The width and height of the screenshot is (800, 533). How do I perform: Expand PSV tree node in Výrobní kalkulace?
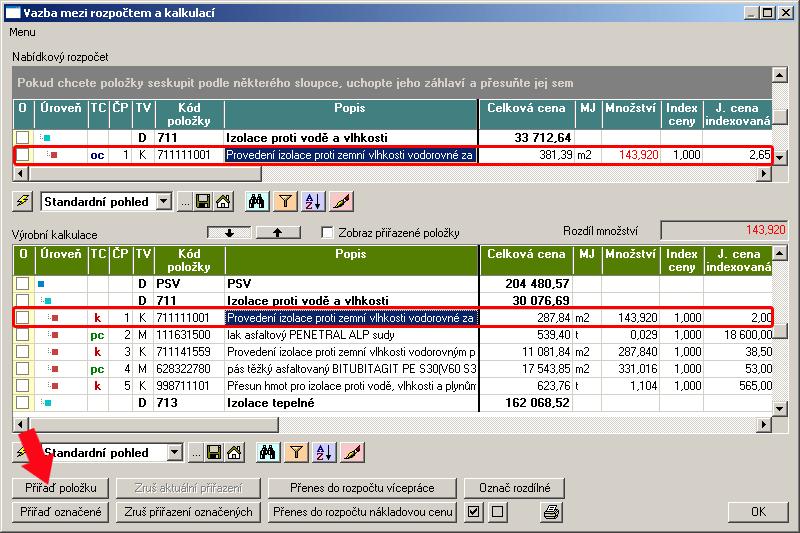[41, 284]
